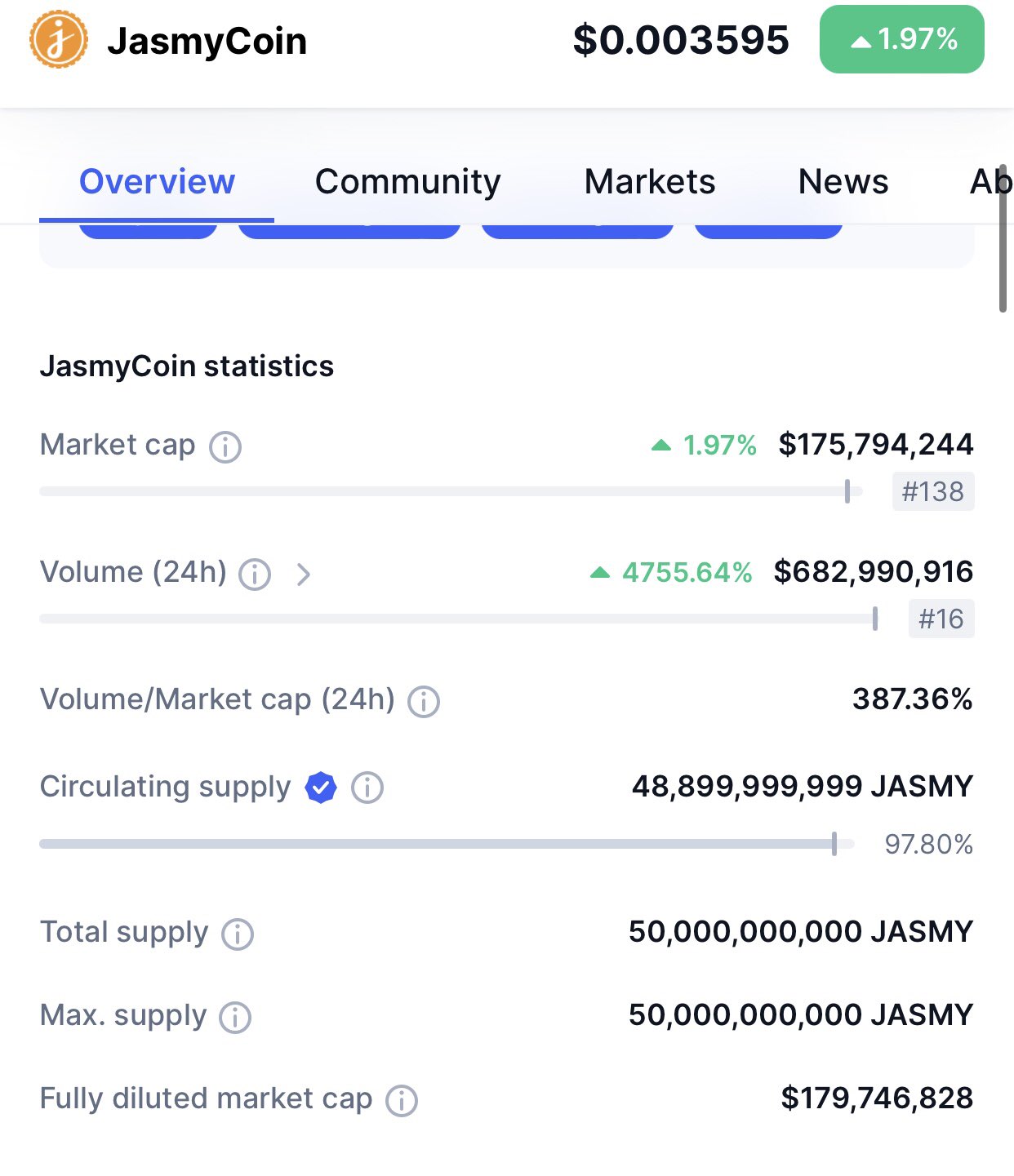
Task: Tap the Market cap label
Action: pyautogui.click(x=118, y=445)
